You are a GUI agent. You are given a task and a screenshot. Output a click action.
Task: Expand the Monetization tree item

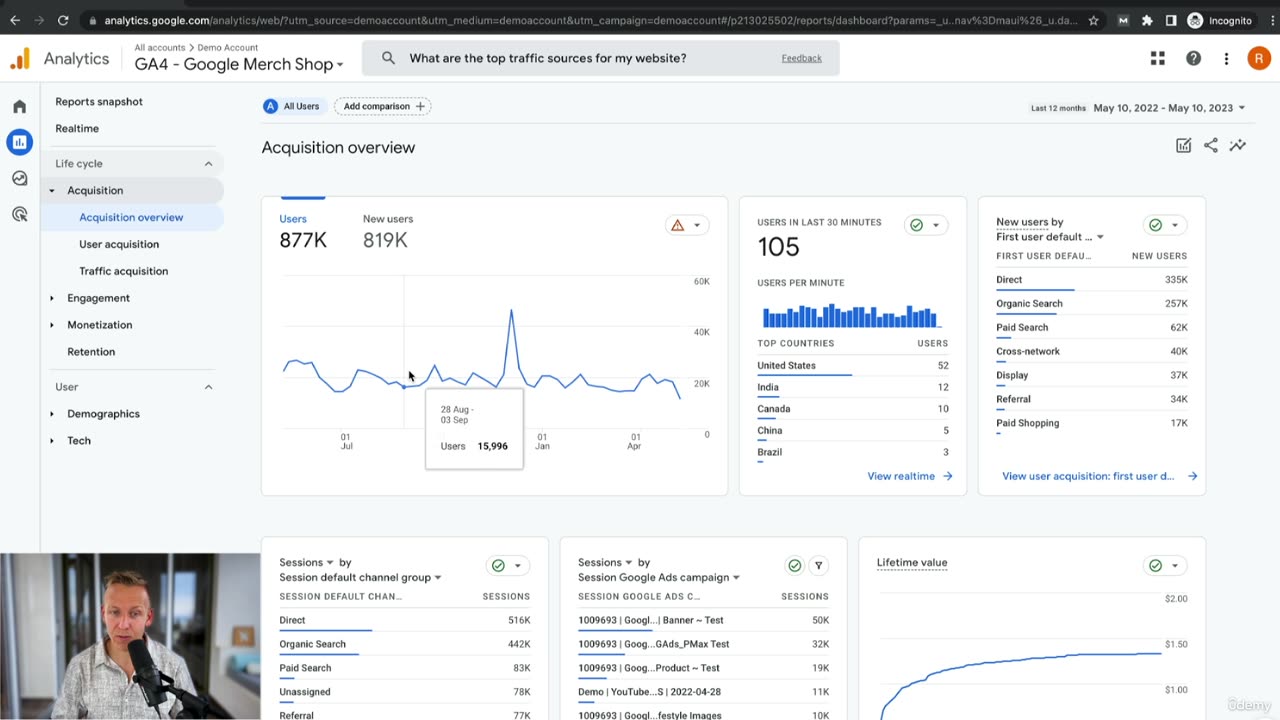52,325
